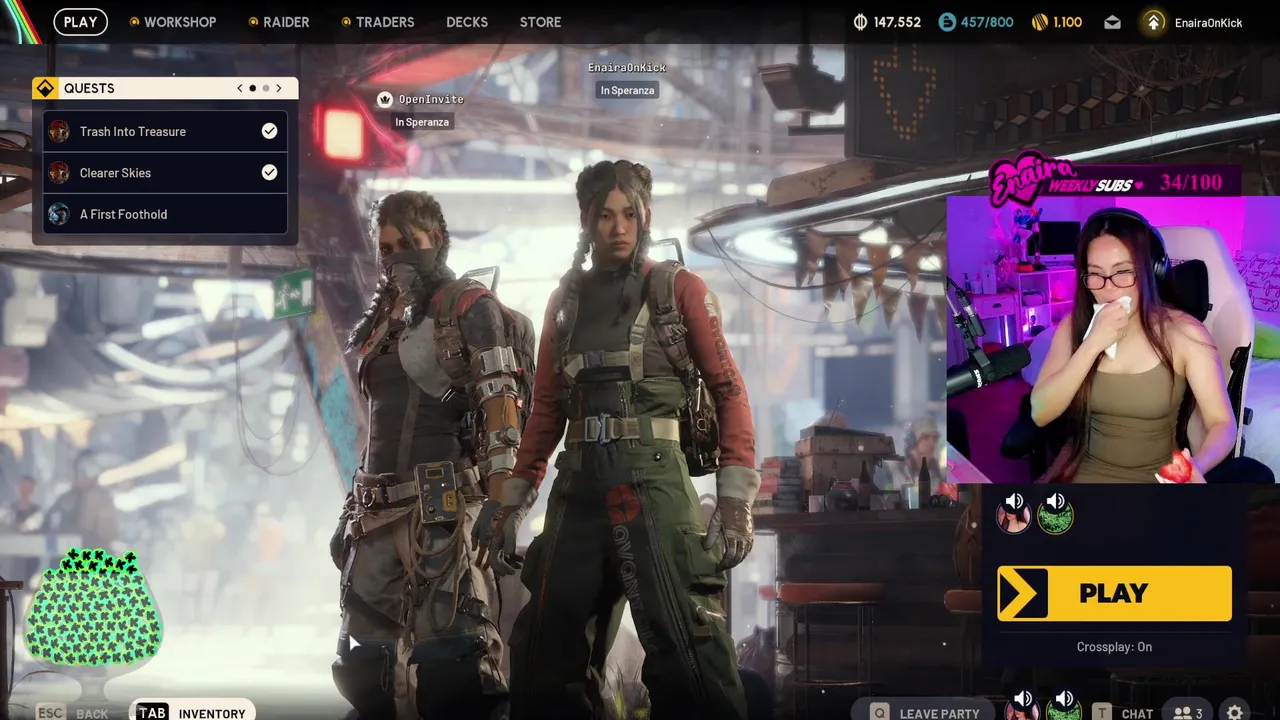Mute first member in bottom bar
This screenshot has height=720, width=1280.
pos(1022,699)
